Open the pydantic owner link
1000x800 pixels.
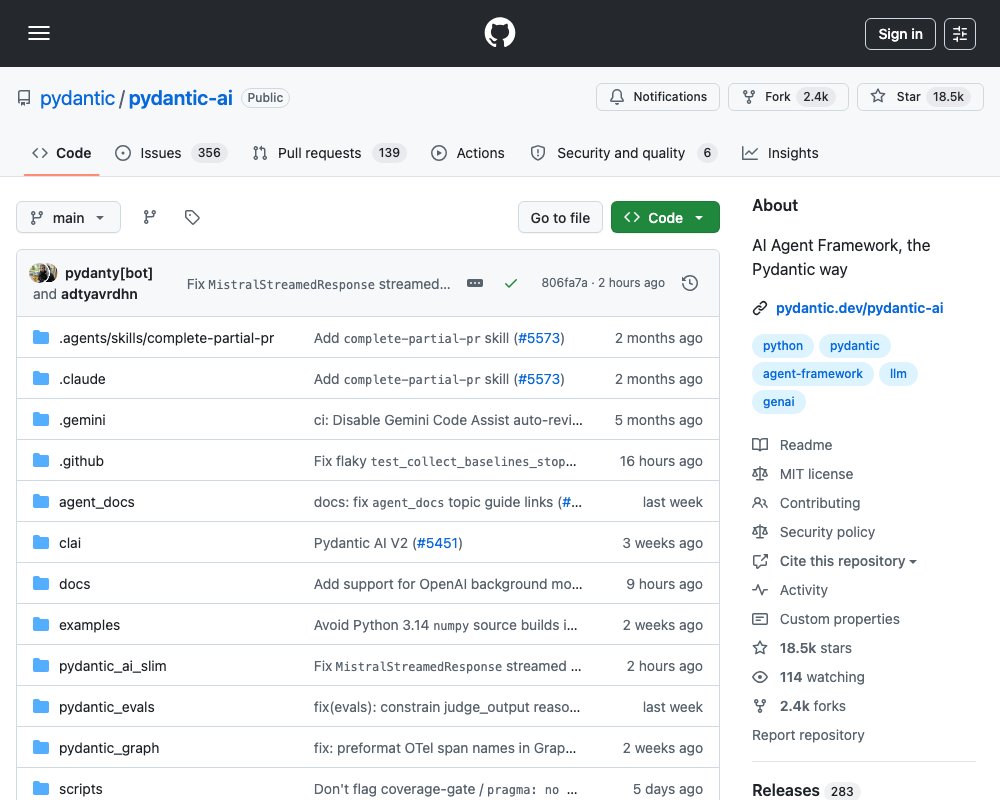coord(77,98)
